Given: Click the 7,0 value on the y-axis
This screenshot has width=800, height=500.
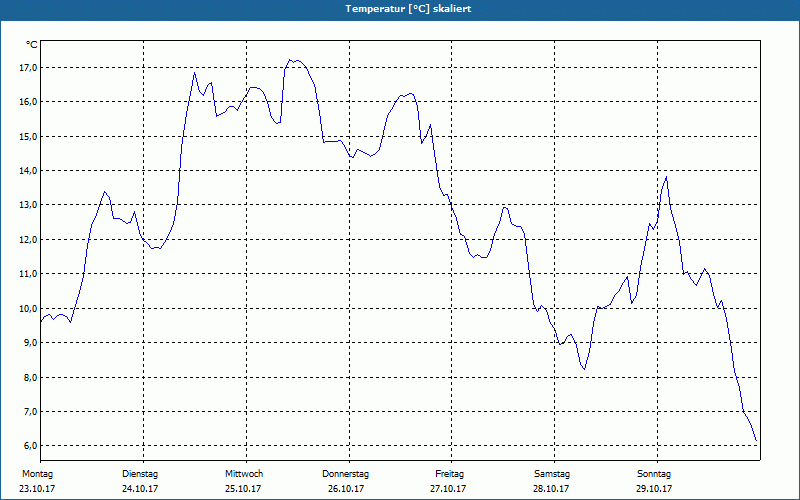Looking at the screenshot, I should 30,411.
